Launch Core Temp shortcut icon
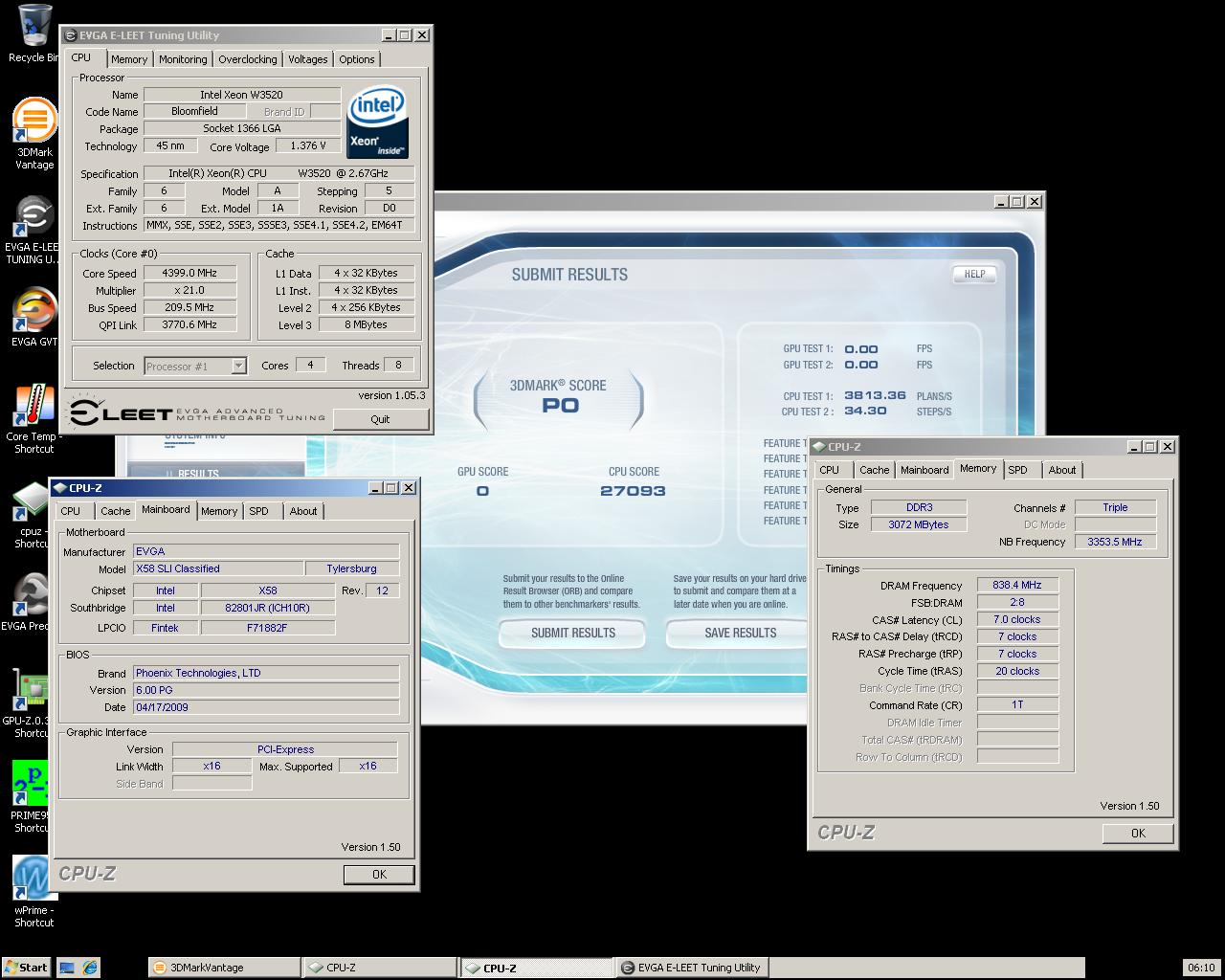 click(x=34, y=419)
